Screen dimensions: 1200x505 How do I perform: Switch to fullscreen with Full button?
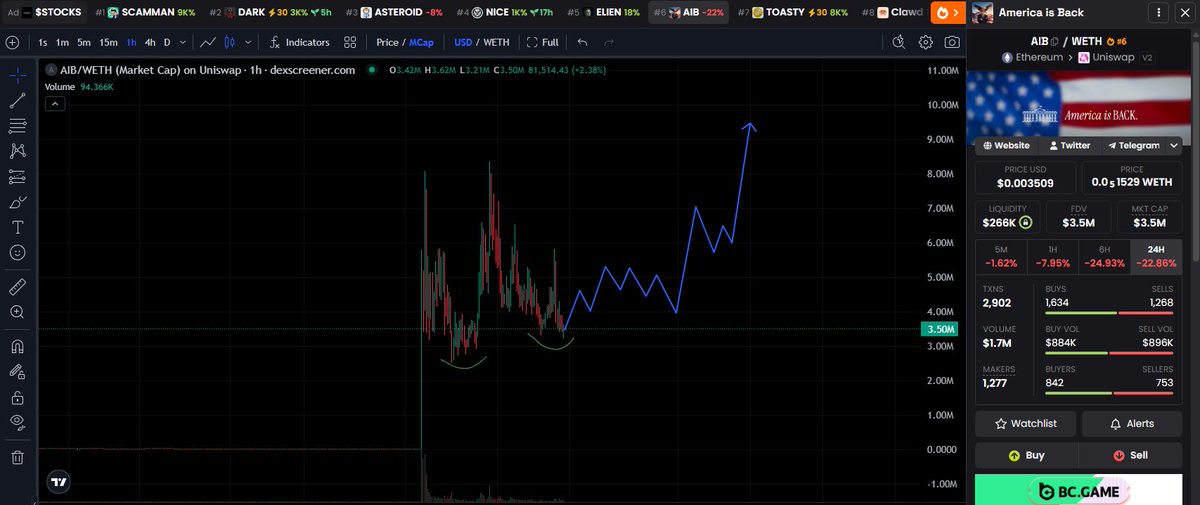coord(542,43)
